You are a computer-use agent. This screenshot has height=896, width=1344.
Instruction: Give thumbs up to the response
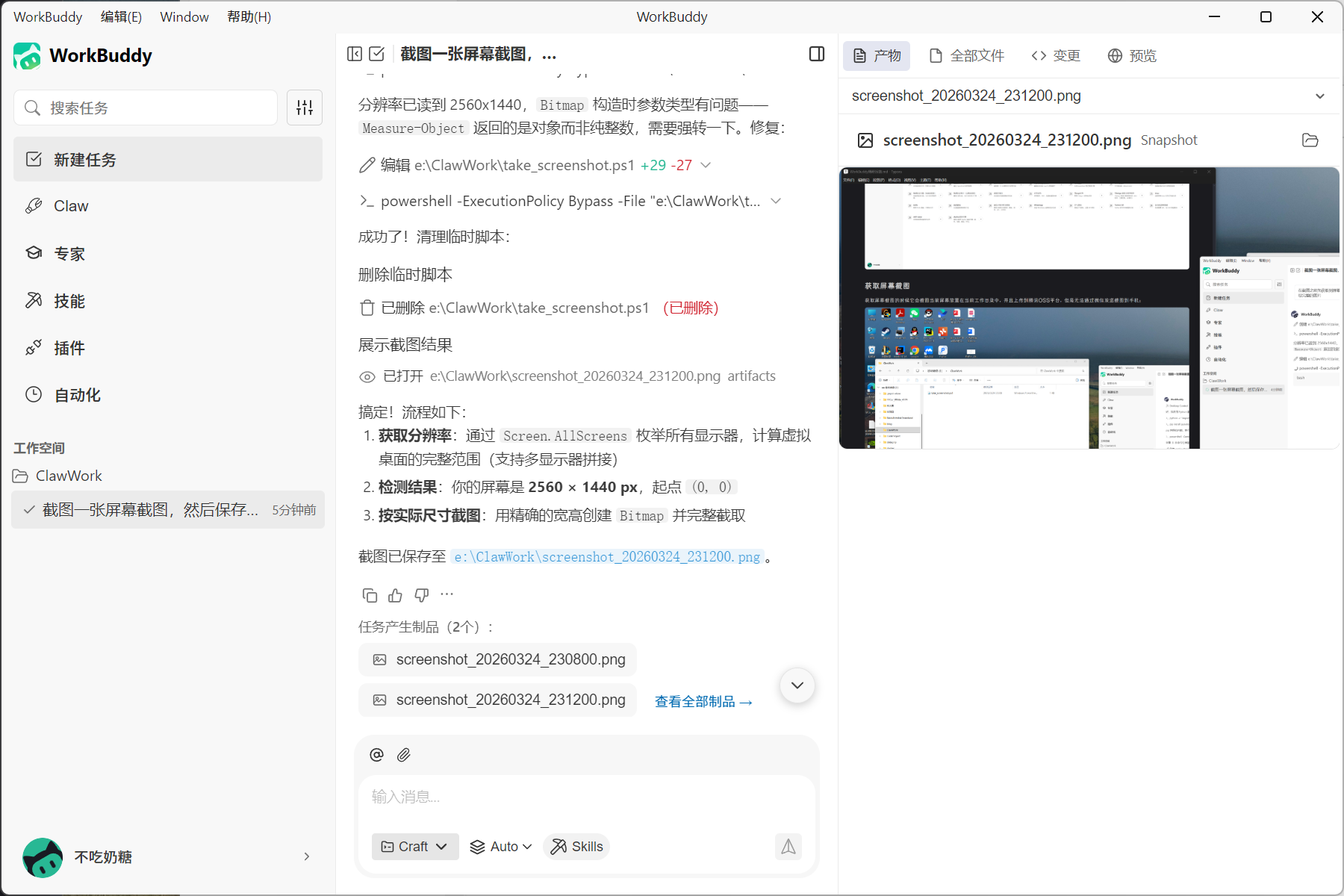(396, 595)
